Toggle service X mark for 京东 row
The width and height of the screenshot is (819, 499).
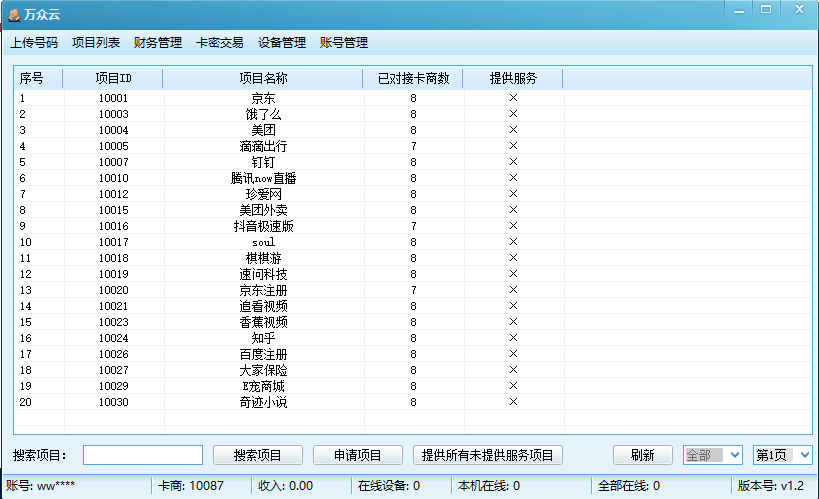513,98
